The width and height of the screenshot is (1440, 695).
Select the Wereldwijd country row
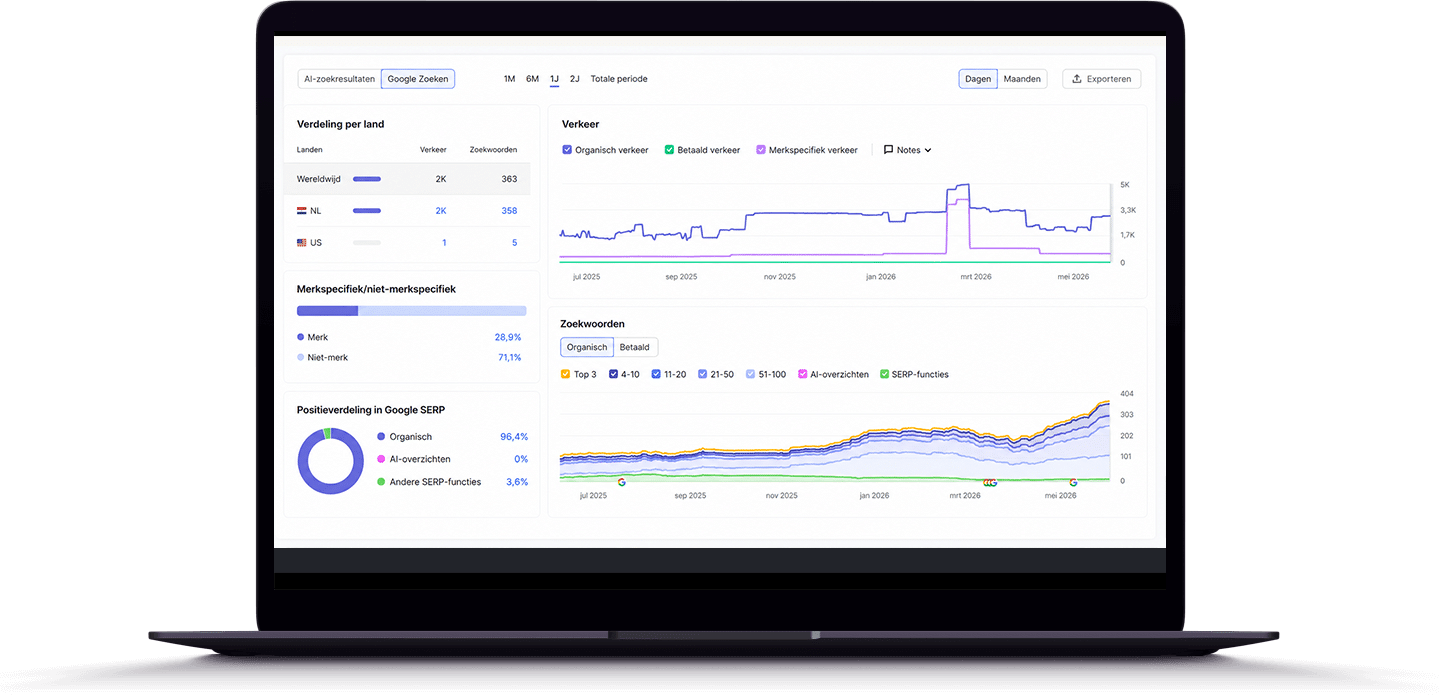407,179
